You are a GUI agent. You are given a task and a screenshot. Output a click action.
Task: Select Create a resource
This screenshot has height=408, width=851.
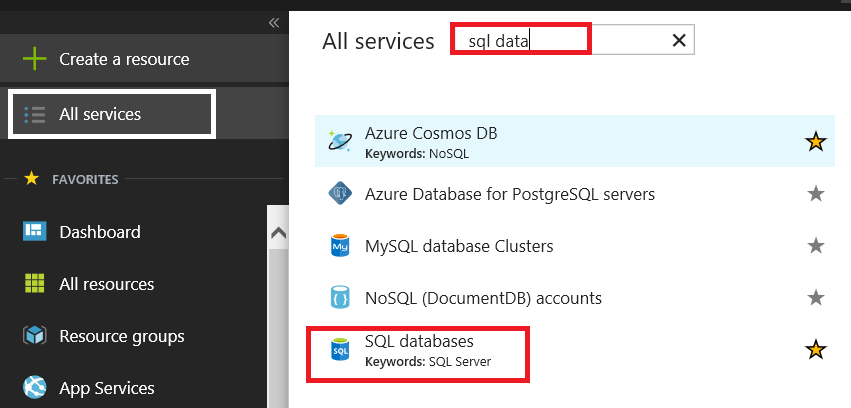[x=123, y=59]
